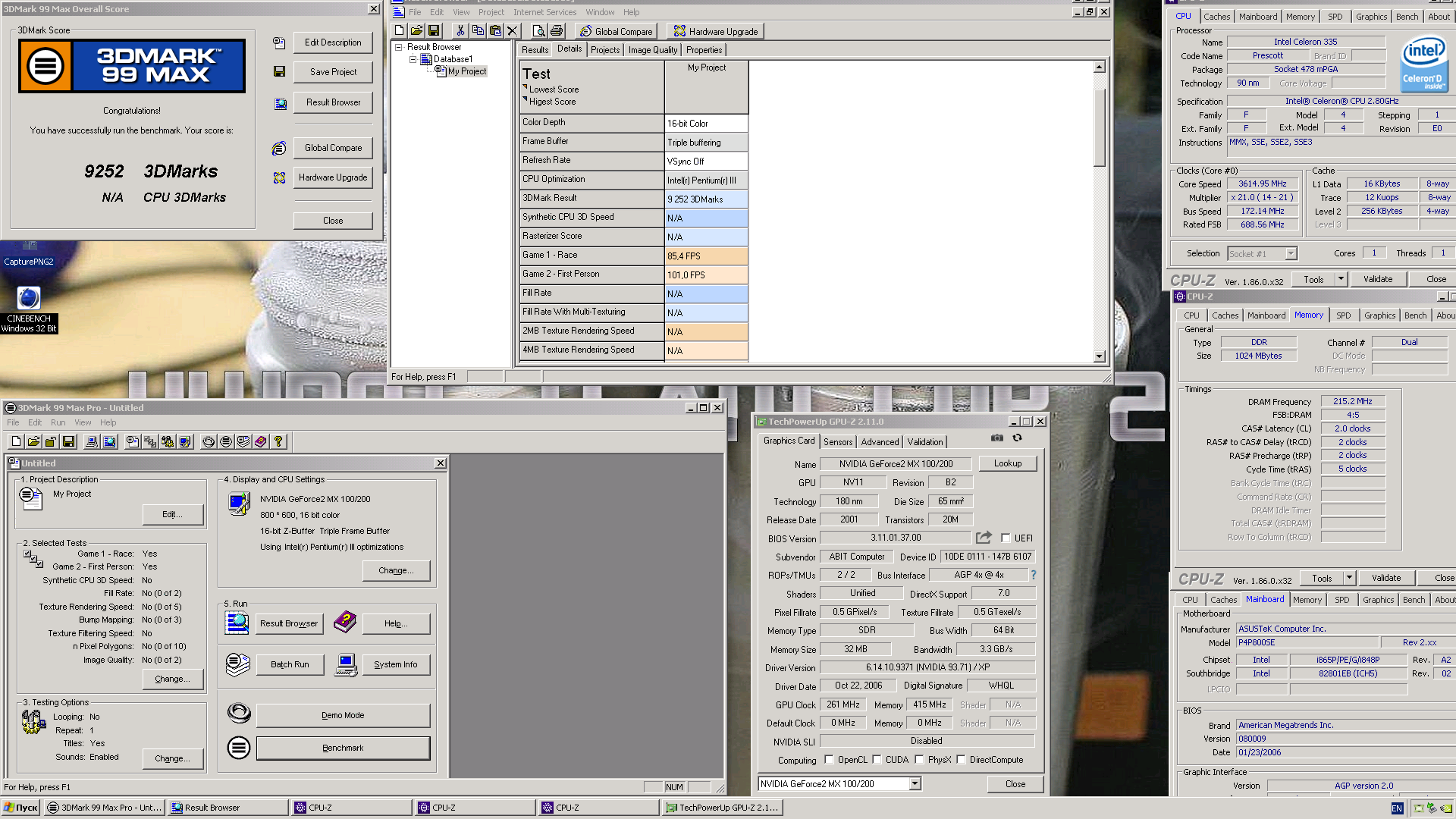Click the Hardware Upgrade toolbar button in Result Browser
The image size is (1456, 819).
715,31
